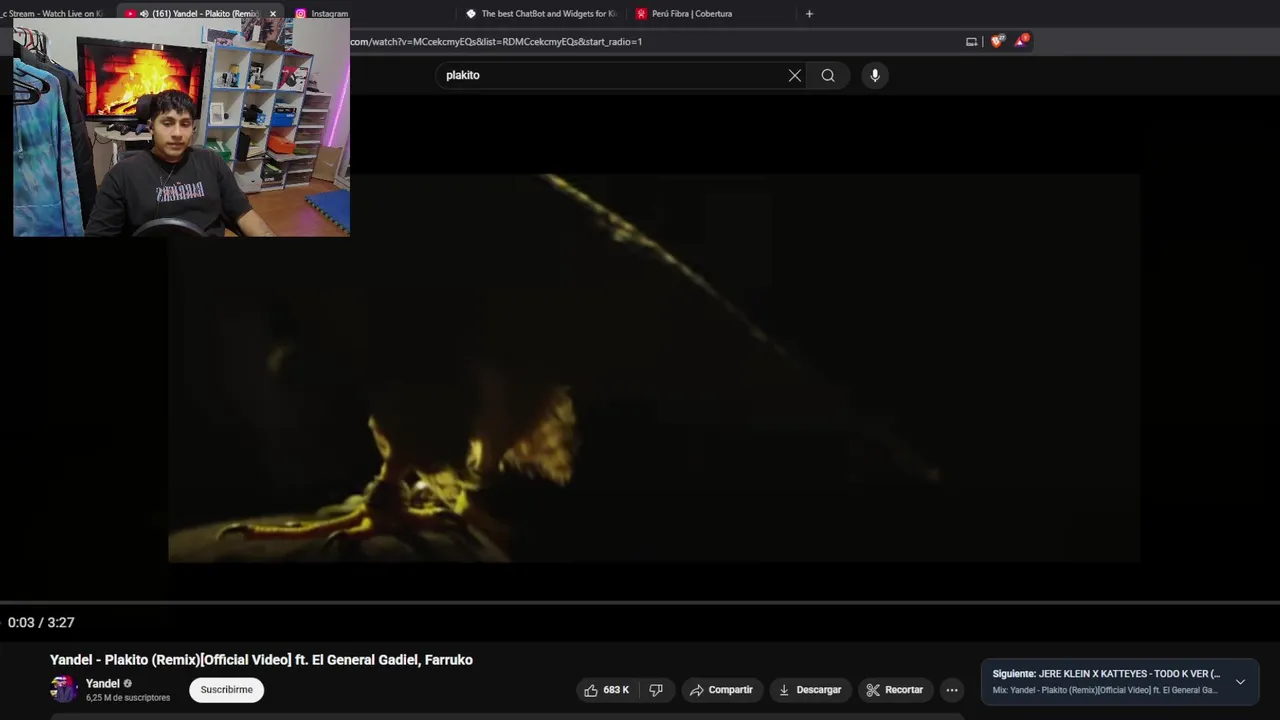Expand the Siguiente mix playlist chevron

tap(1240, 682)
